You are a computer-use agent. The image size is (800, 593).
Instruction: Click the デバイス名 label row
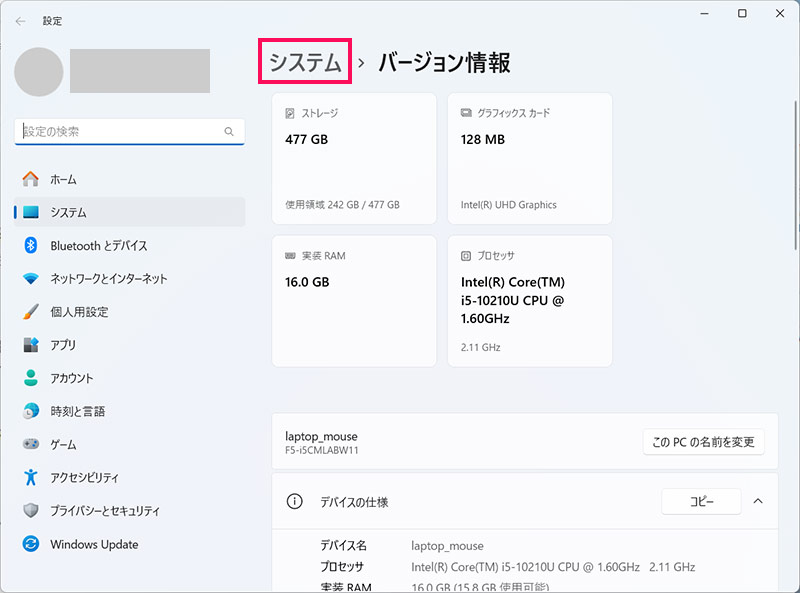(x=343, y=546)
